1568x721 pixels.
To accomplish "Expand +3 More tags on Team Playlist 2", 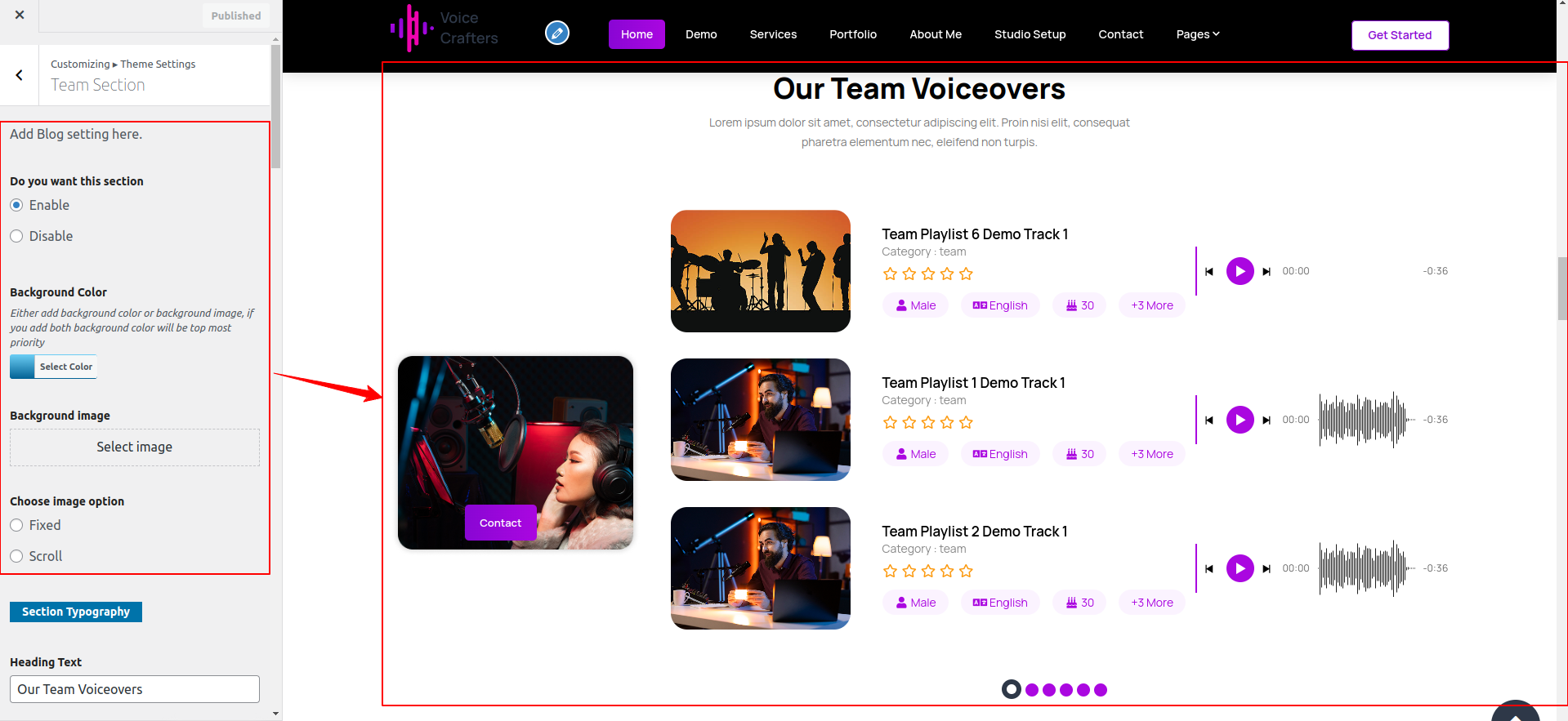I will (1151, 603).
